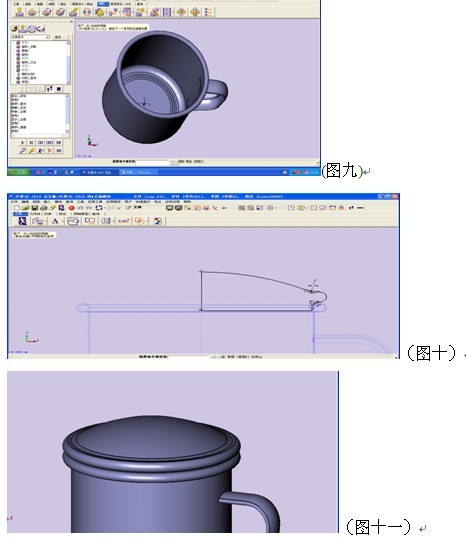Click the Redo arrow in Figure 10 toolbar
This screenshot has height=539, width=466.
pyautogui.click(x=89, y=208)
